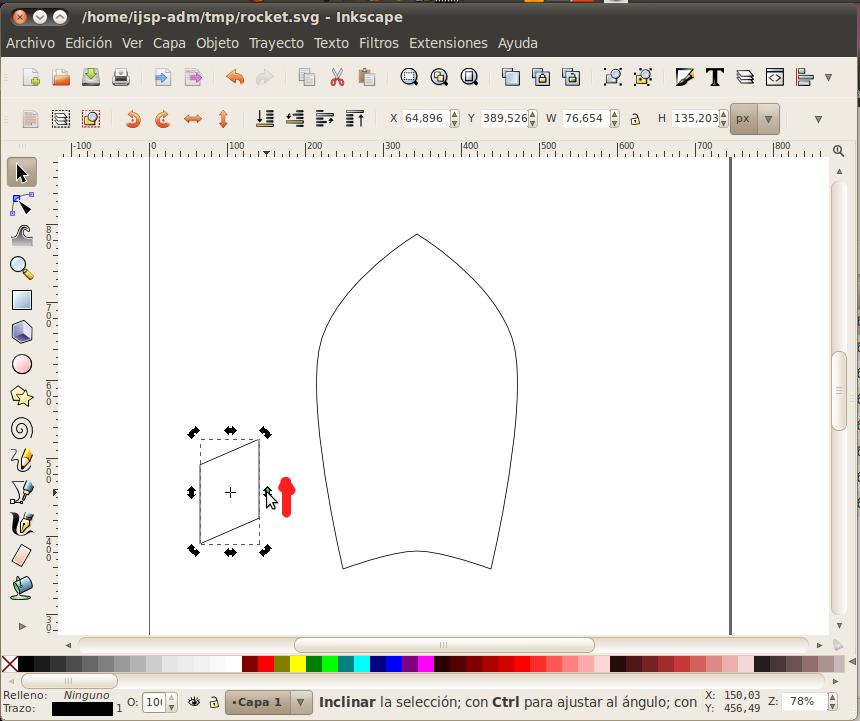This screenshot has height=721, width=860.
Task: Click the horizontal canvas scrollbar
Action: click(x=443, y=645)
